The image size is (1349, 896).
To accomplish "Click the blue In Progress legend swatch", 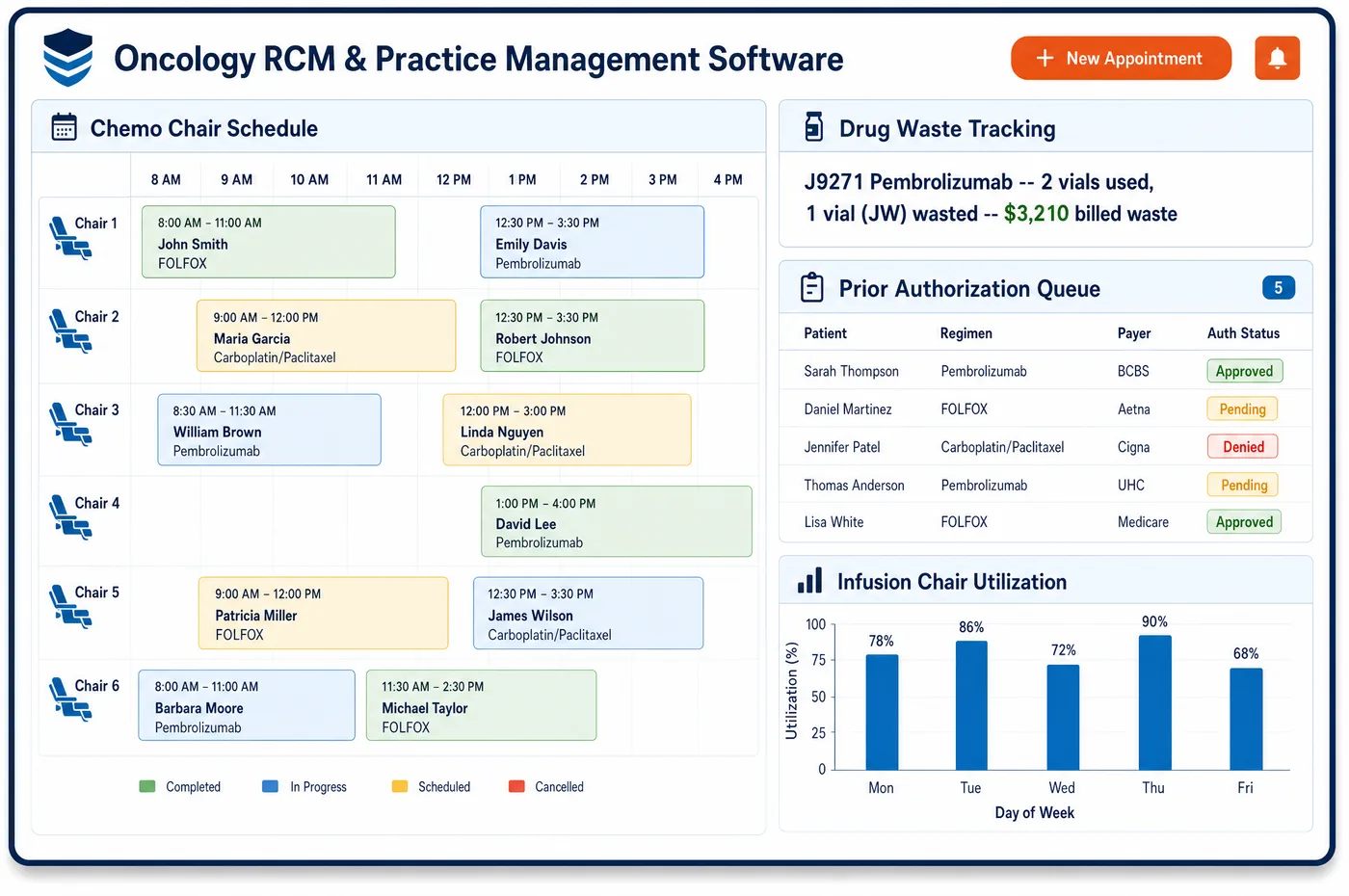I will click(271, 786).
